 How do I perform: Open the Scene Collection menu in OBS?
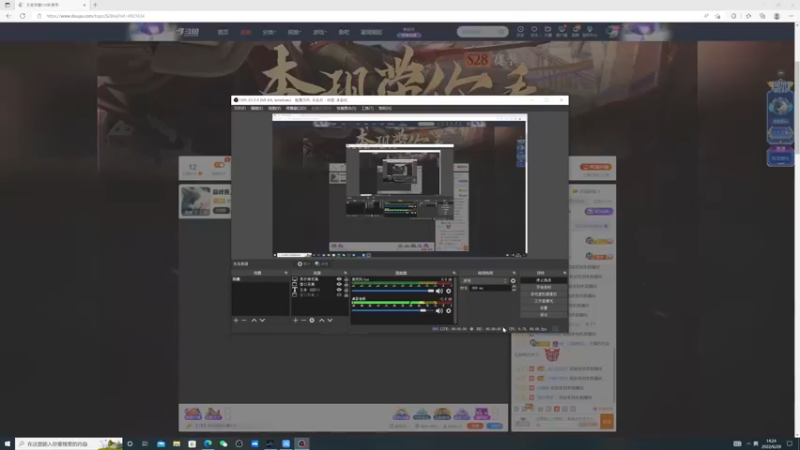346,108
